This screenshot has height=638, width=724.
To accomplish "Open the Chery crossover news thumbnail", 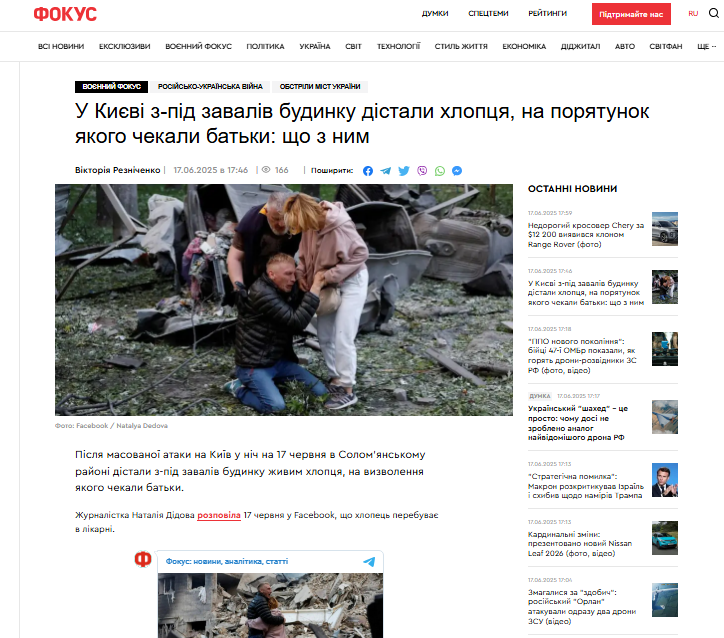I will pos(664,229).
